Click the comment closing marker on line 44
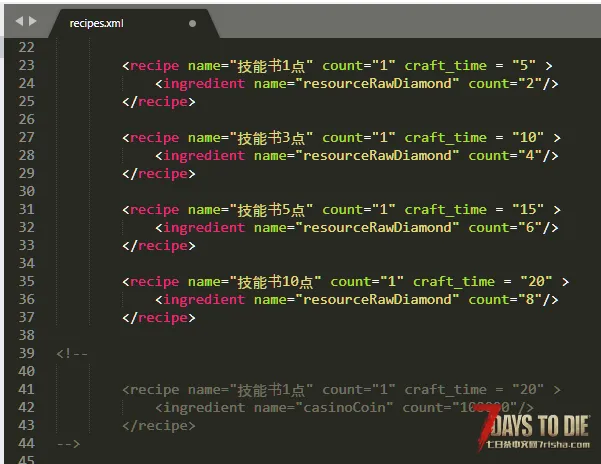 coord(68,443)
